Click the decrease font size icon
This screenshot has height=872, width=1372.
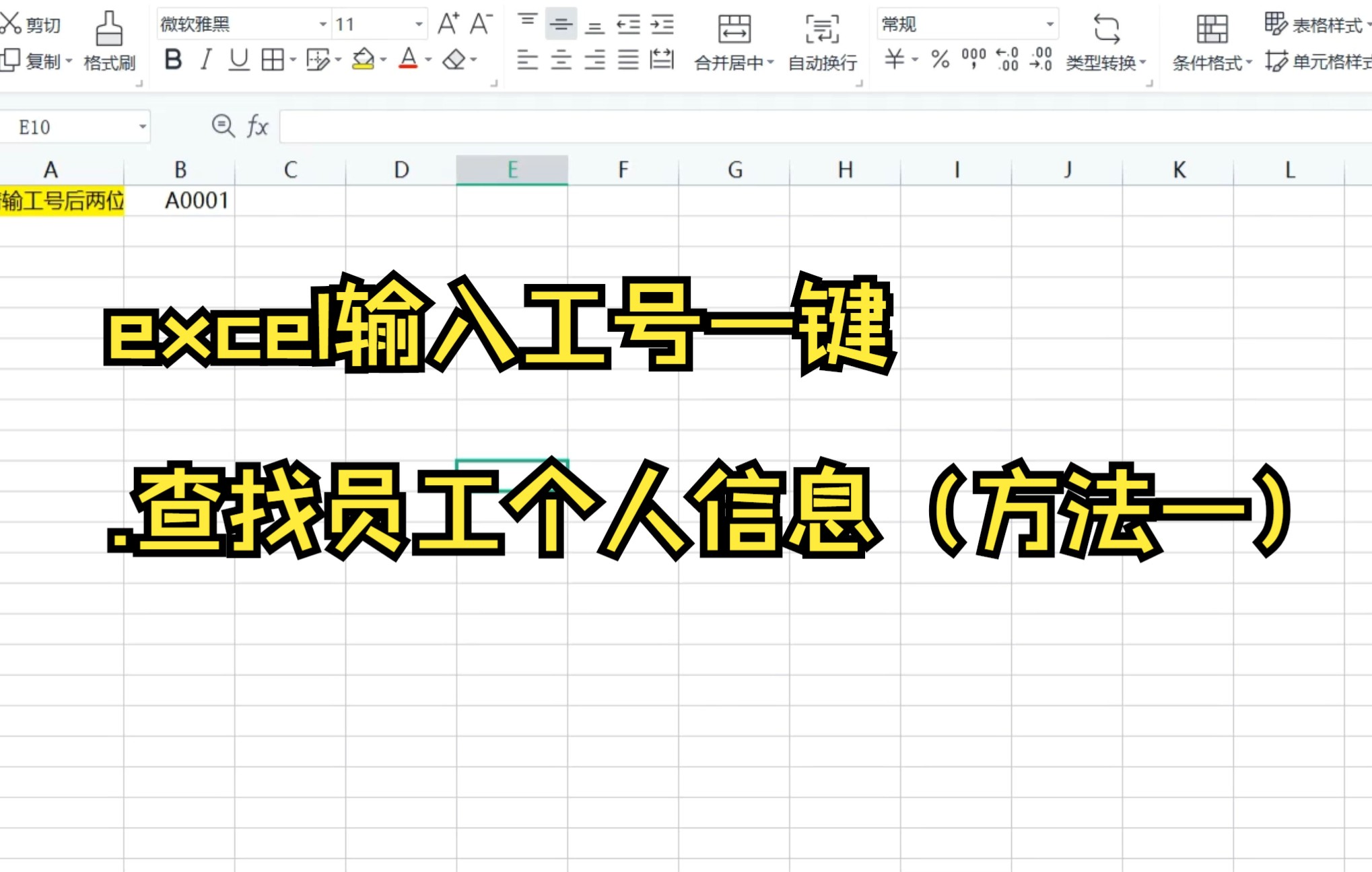point(480,25)
